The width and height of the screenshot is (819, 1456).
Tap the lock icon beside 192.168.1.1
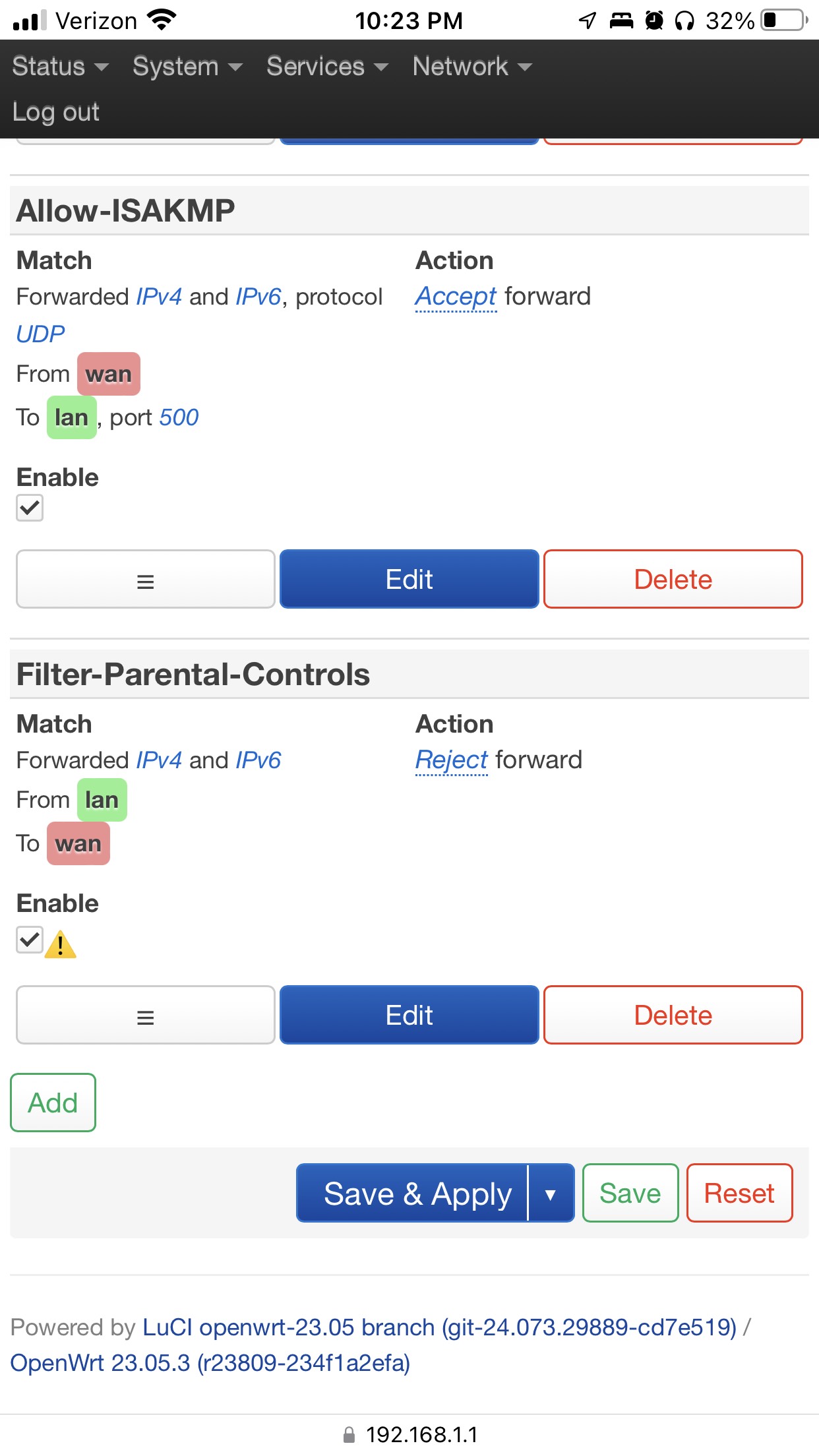(x=349, y=1435)
